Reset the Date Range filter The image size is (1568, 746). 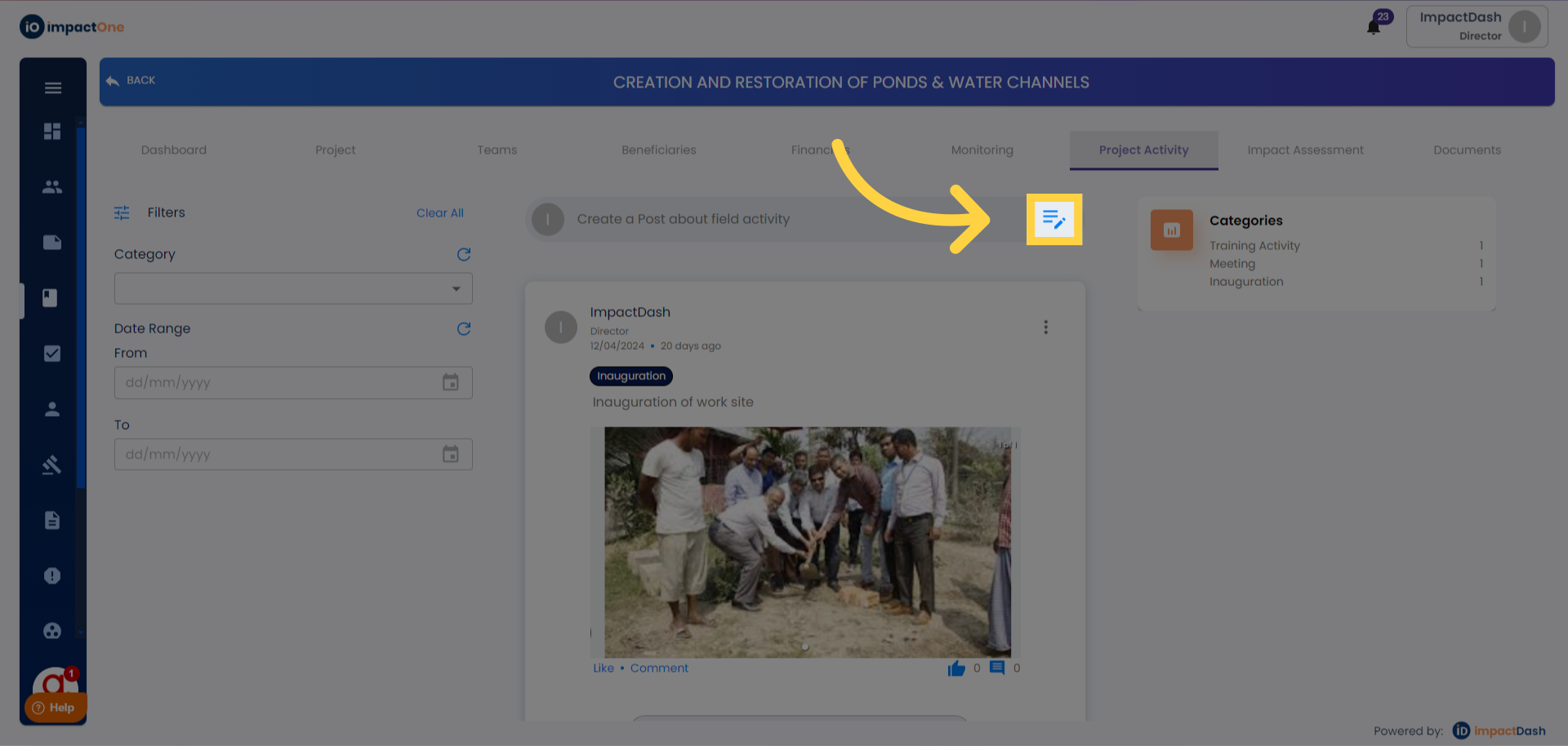(x=464, y=329)
